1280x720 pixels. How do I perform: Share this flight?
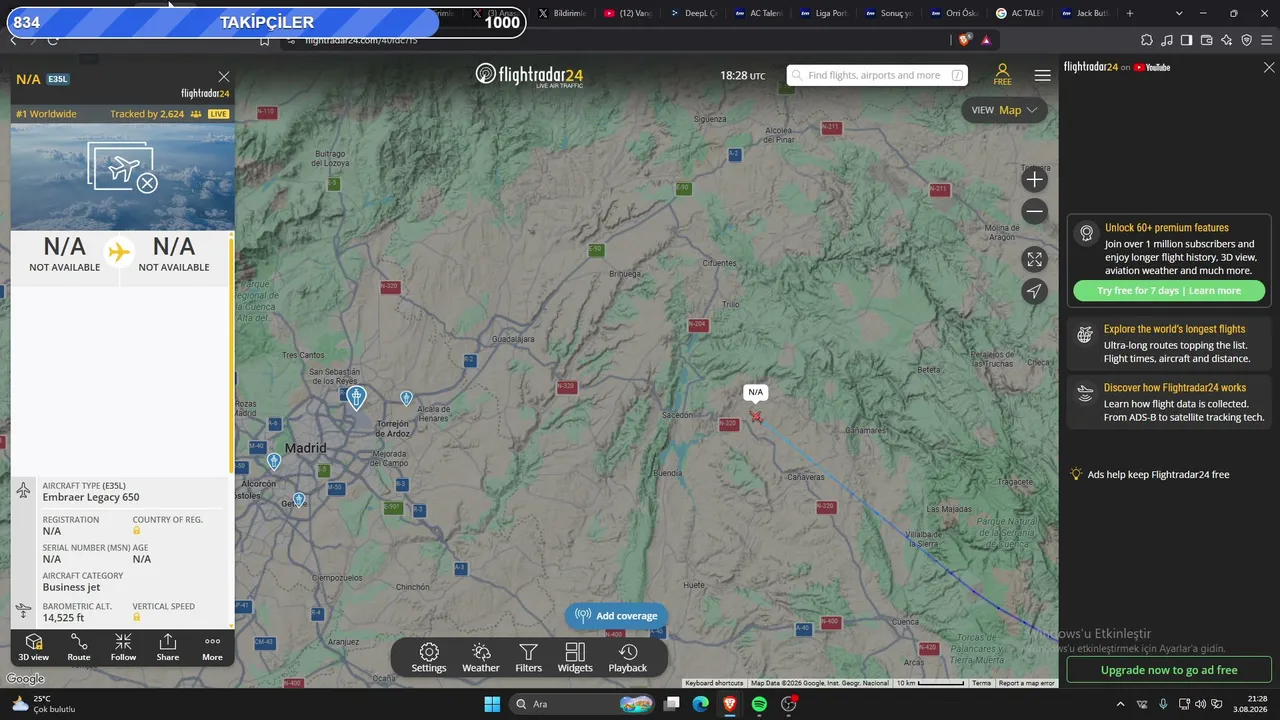[x=168, y=647]
